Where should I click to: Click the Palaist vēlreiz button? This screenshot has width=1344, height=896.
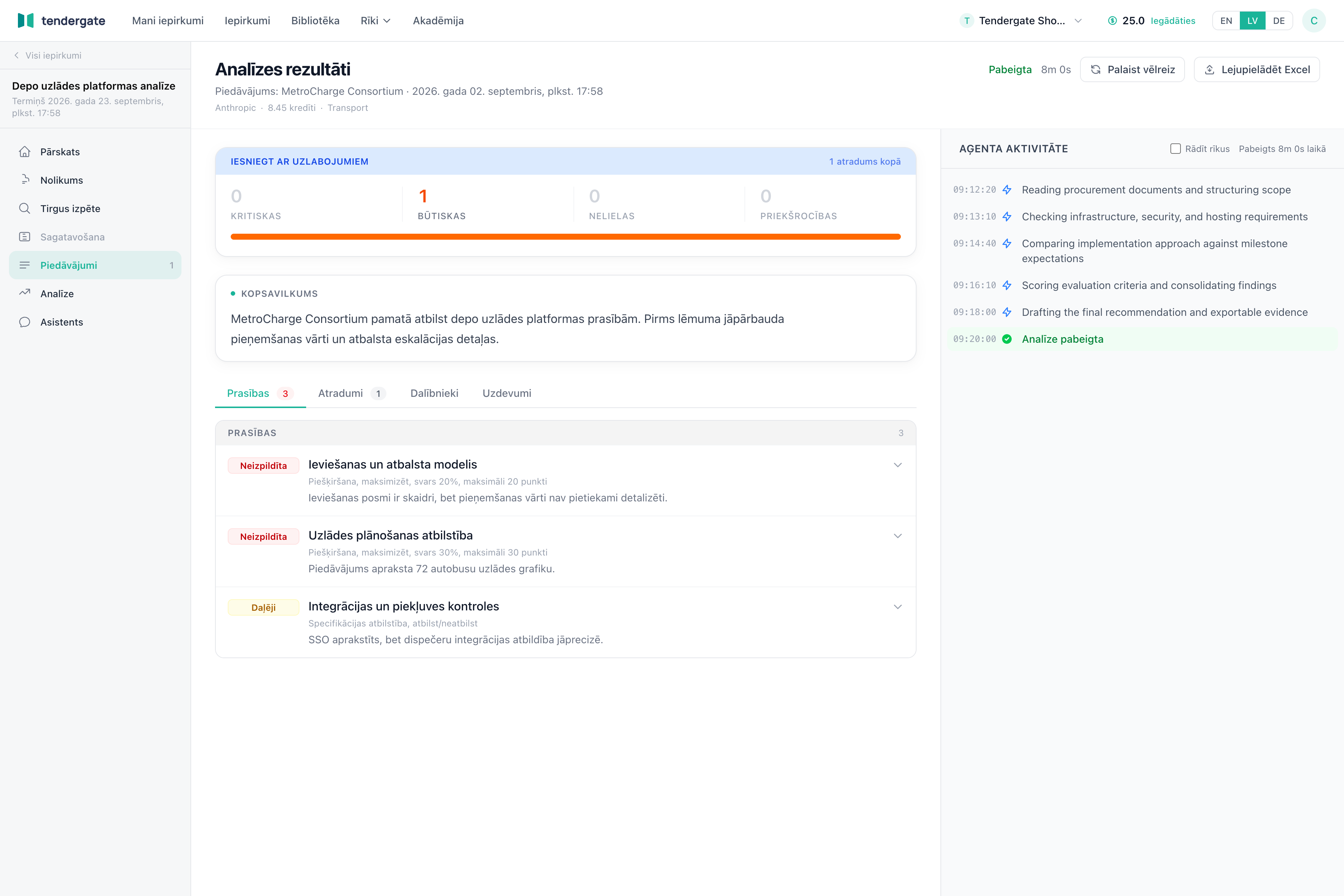pos(1132,70)
